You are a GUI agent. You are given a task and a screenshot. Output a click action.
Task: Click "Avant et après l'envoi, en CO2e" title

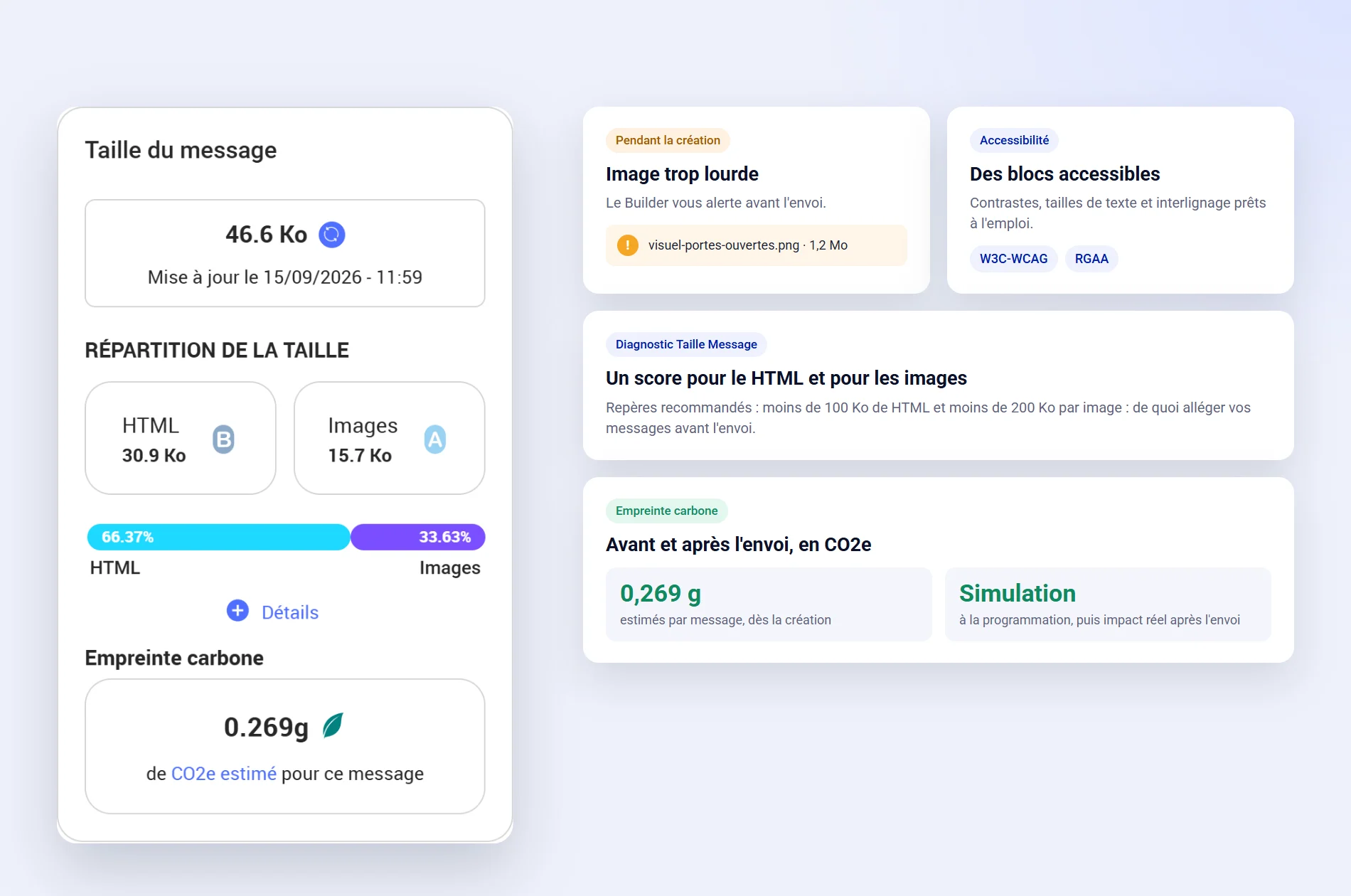tap(738, 545)
